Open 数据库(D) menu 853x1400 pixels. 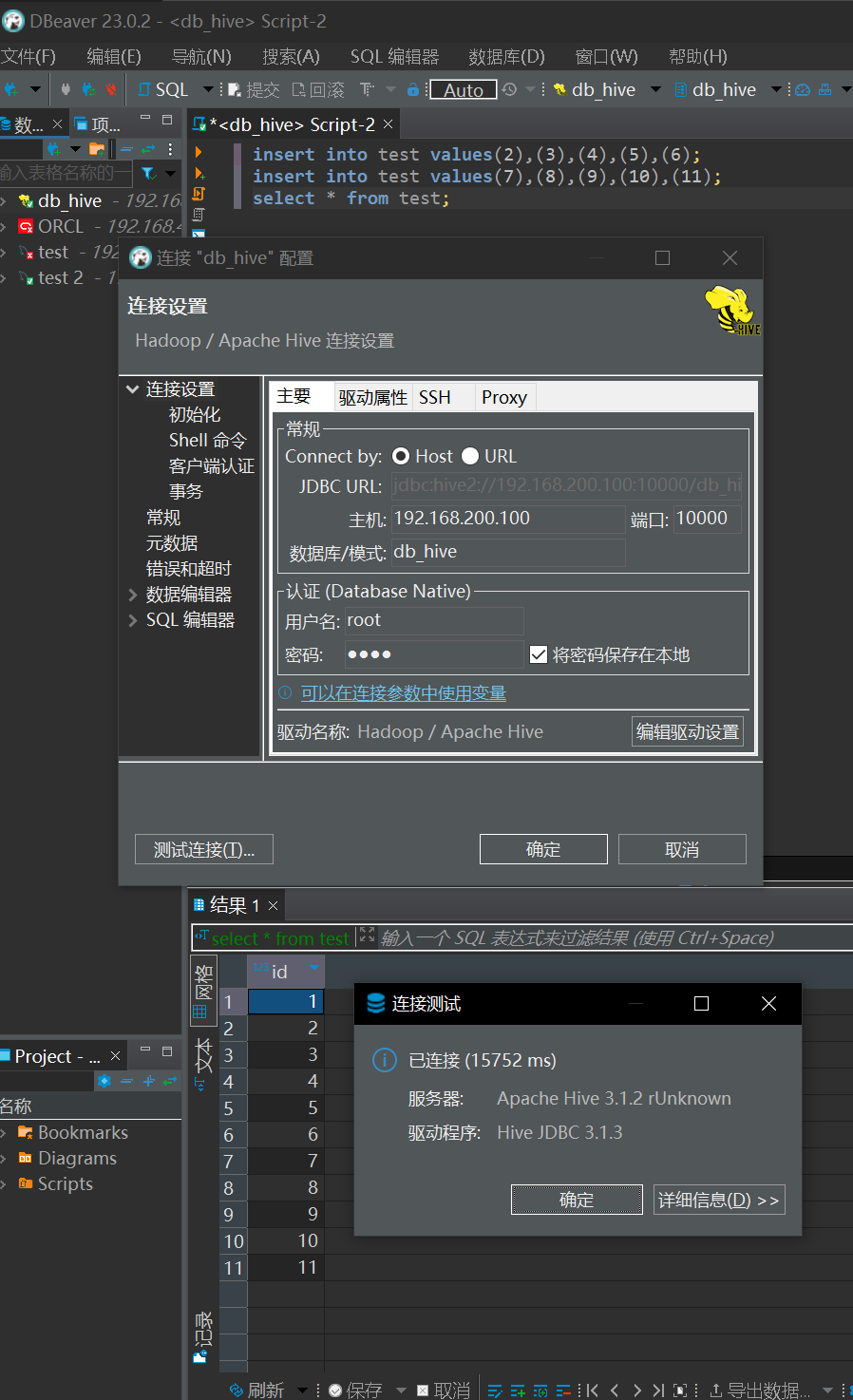[x=506, y=56]
